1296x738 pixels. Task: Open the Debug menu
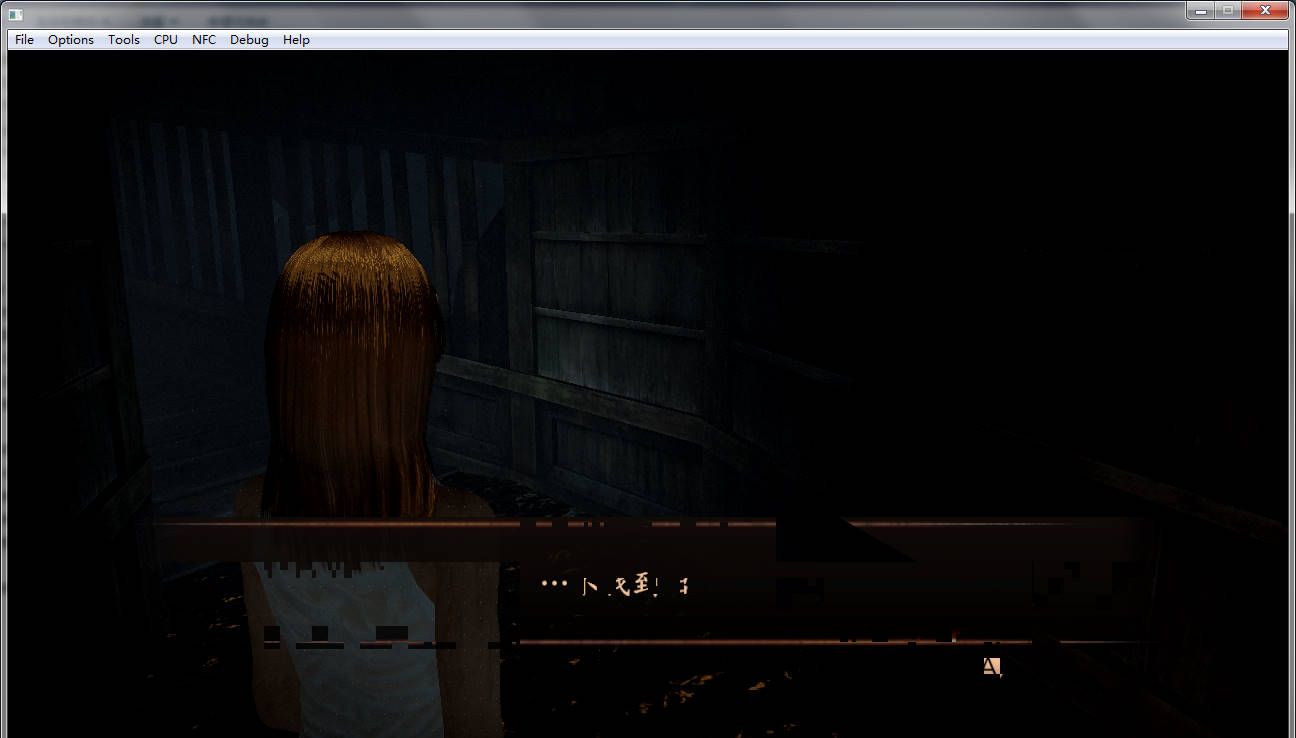tap(249, 40)
